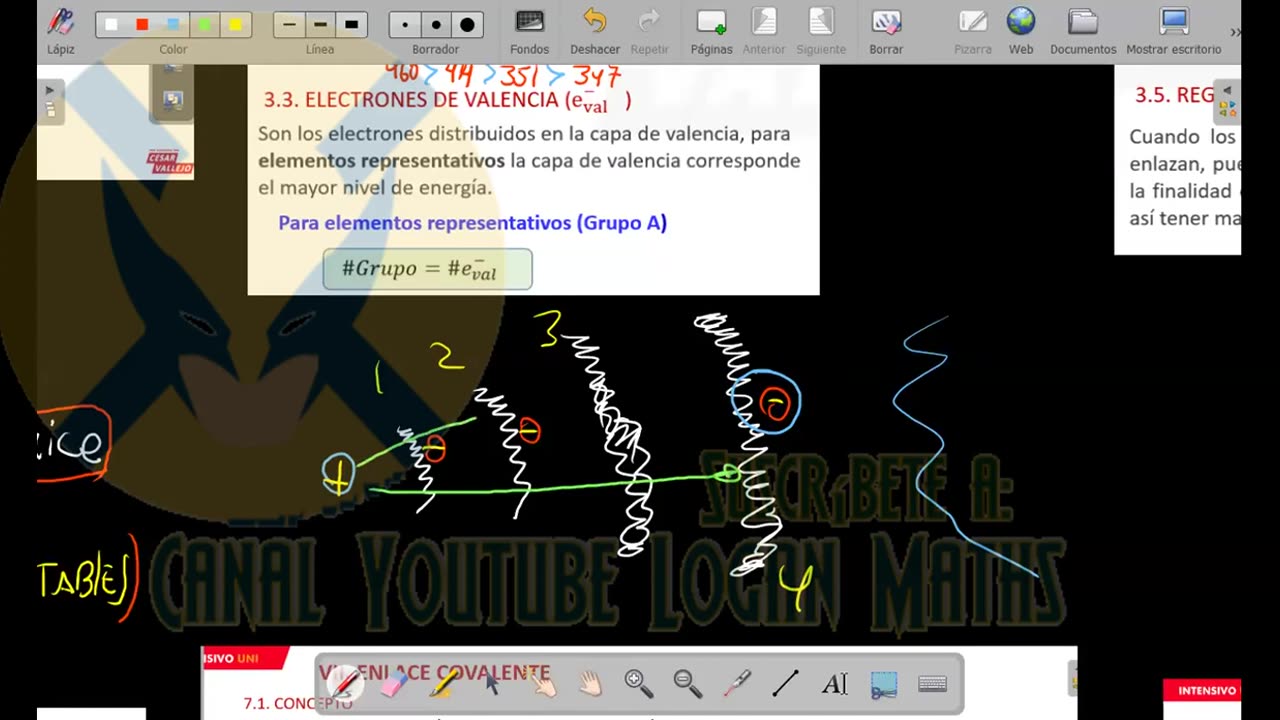This screenshot has height=720, width=1280.
Task: Select the hand scroll page tool
Action: point(590,684)
